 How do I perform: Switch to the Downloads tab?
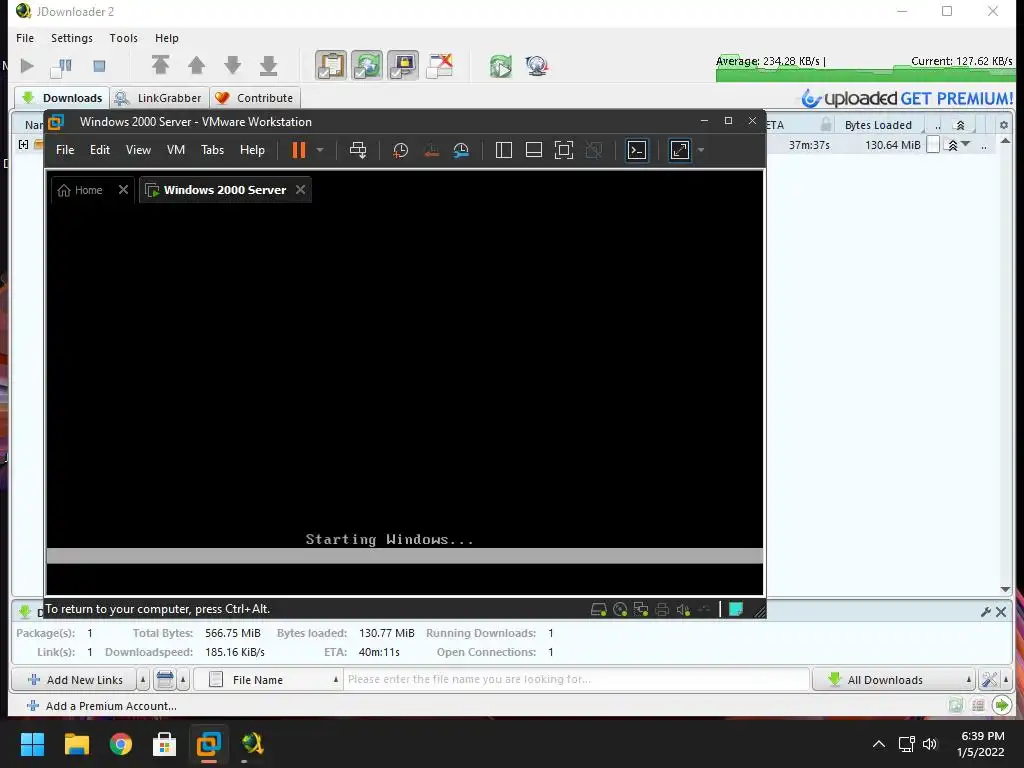coord(62,98)
